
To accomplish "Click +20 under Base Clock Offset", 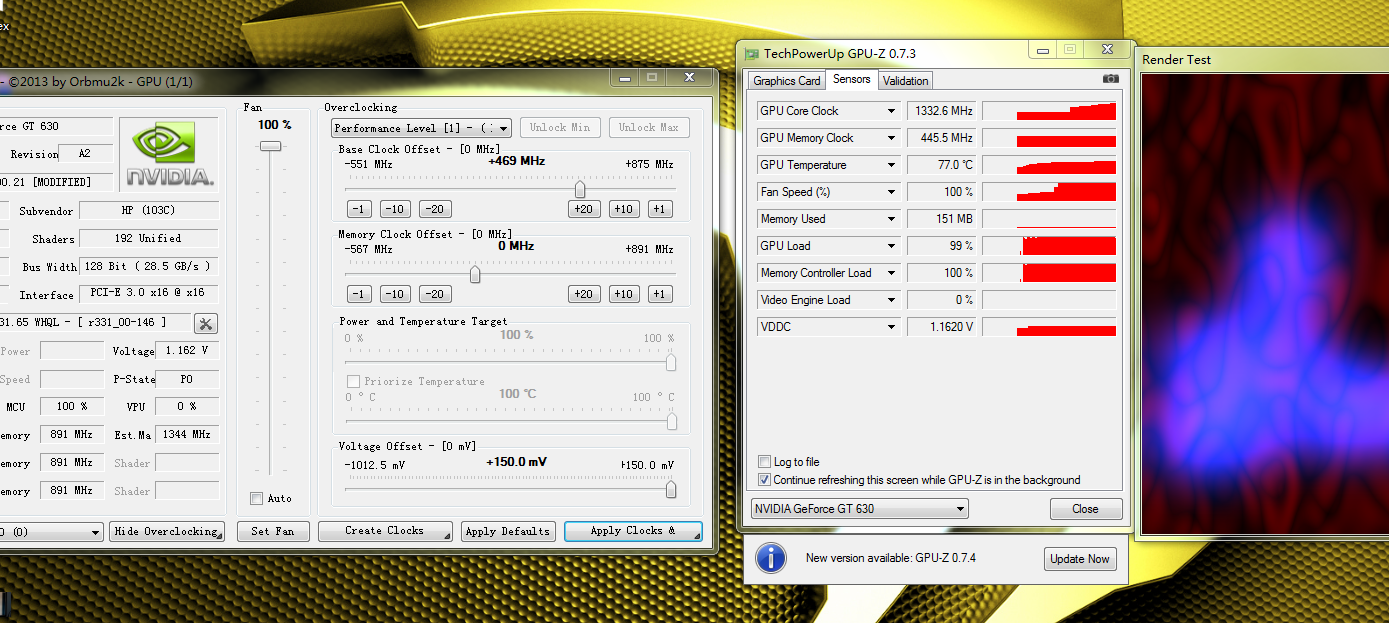I will 584,209.
